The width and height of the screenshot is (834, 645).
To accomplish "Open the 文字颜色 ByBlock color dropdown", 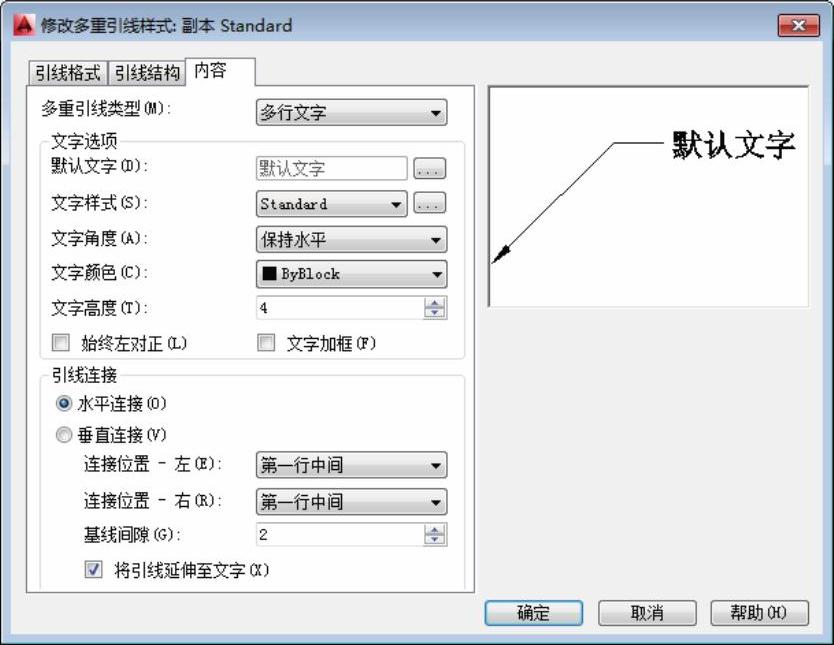I will pos(351,274).
